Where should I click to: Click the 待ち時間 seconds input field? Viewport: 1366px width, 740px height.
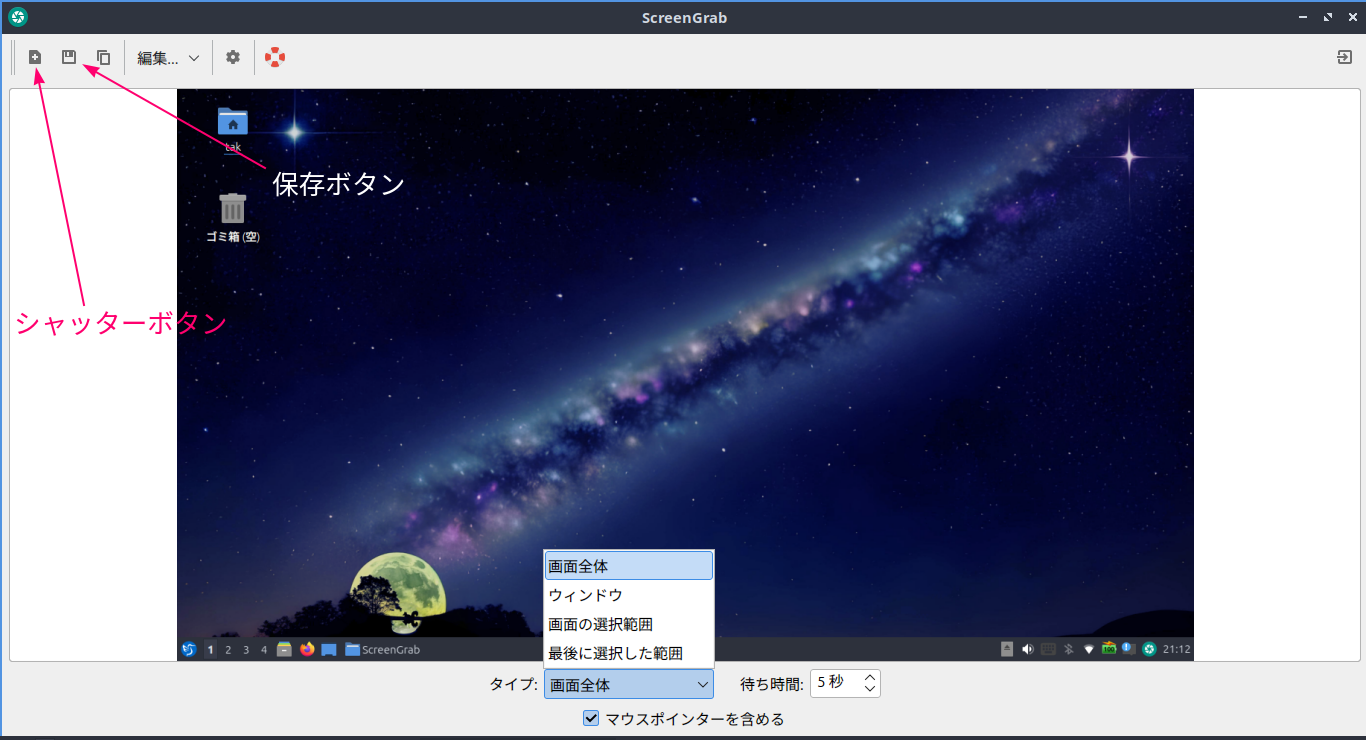click(x=835, y=684)
